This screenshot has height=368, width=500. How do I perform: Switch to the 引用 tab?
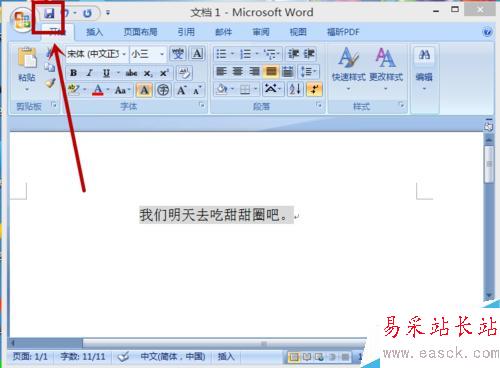[x=186, y=32]
